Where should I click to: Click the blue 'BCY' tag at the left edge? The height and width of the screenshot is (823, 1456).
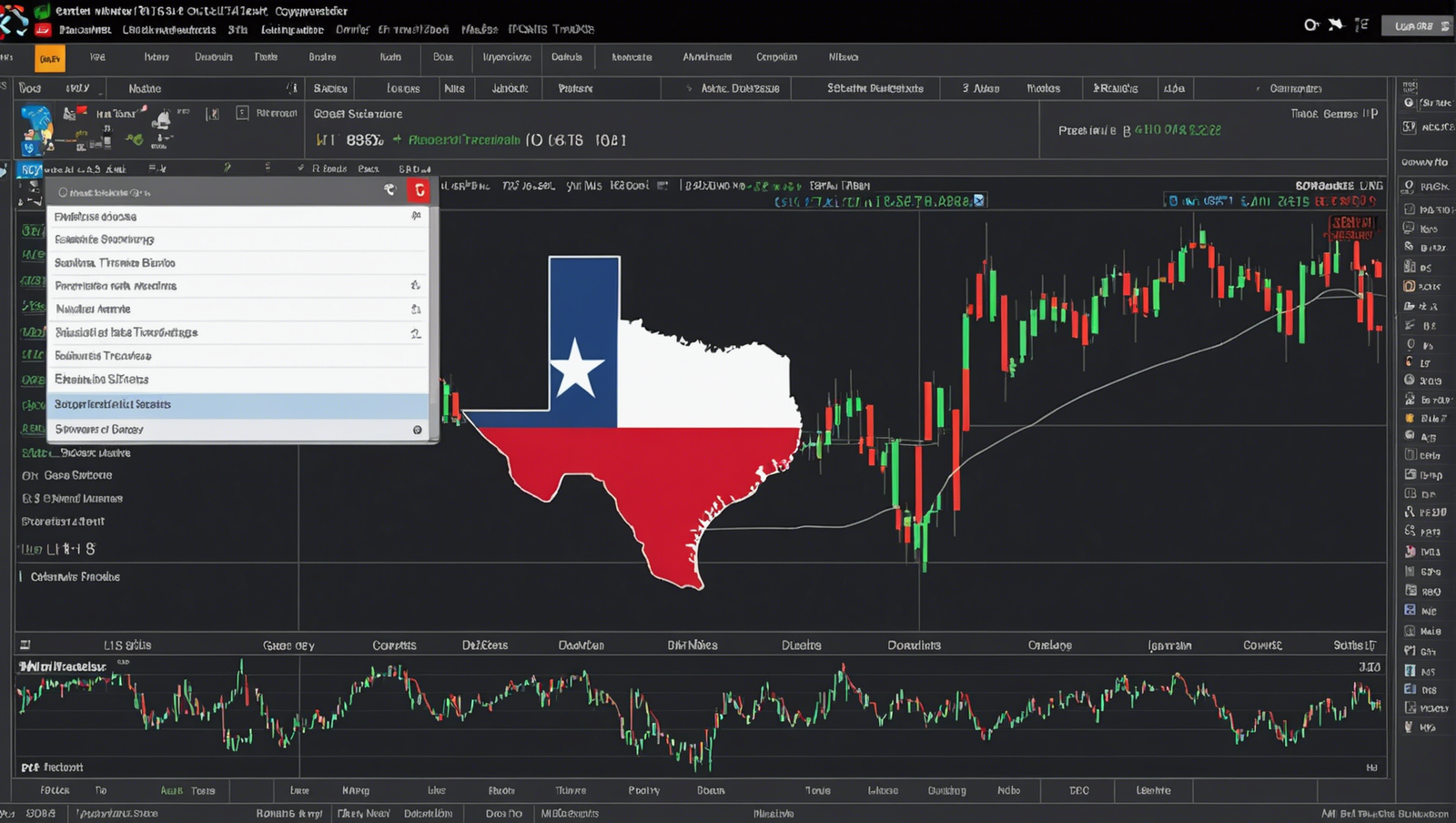pos(31,170)
